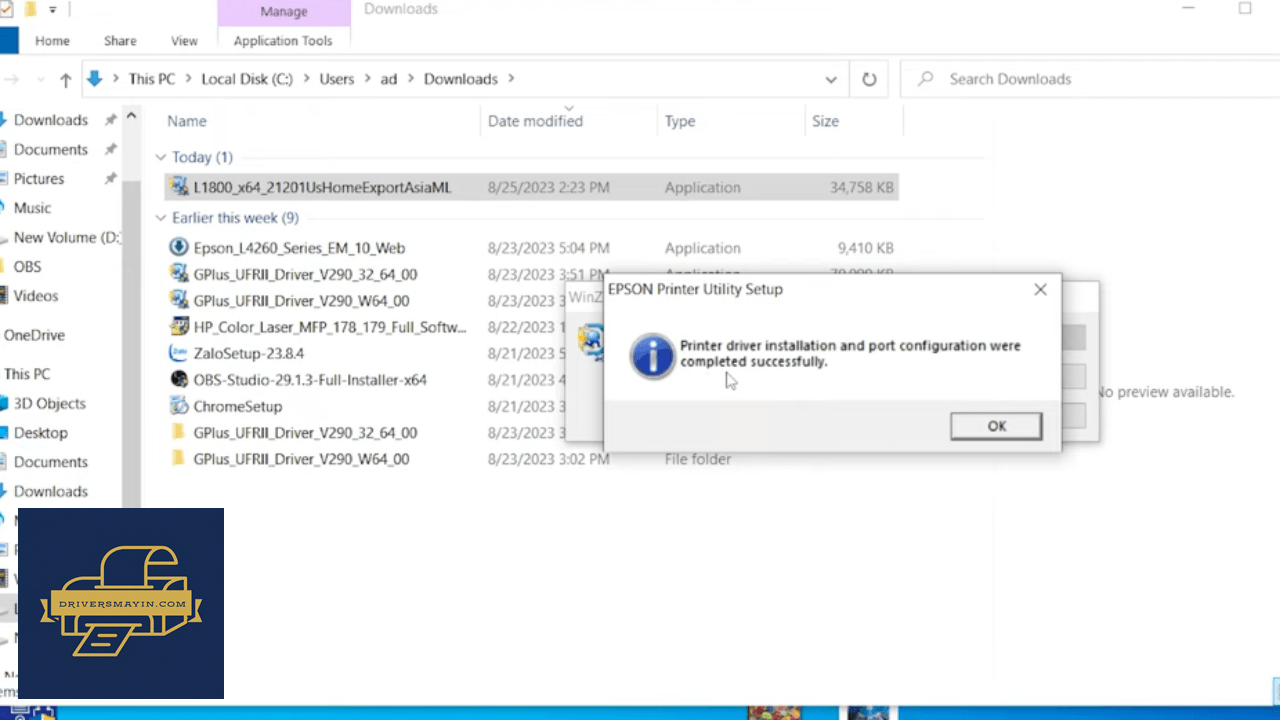Viewport: 1280px width, 720px height.
Task: Click the OBS-Studio installer file icon
Action: pos(179,380)
